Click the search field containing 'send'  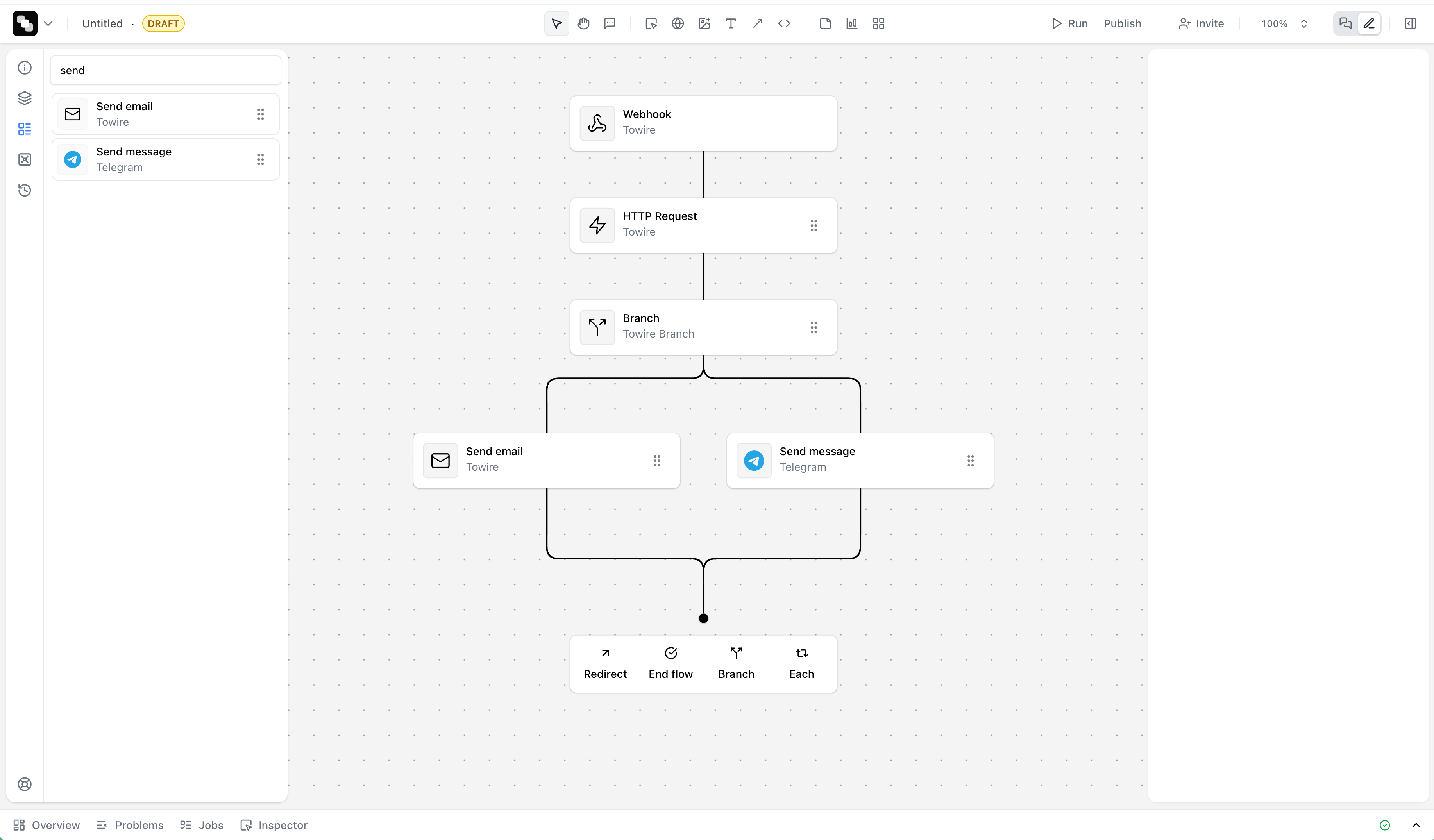[165, 70]
